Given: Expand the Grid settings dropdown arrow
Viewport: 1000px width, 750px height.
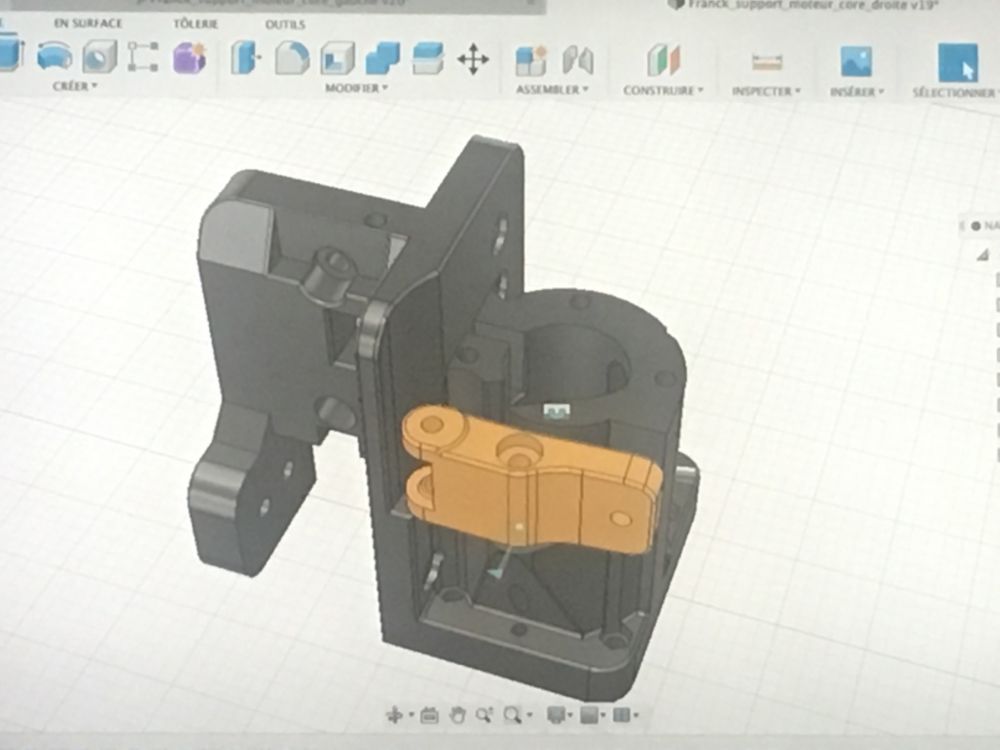Looking at the screenshot, I should coord(603,716).
